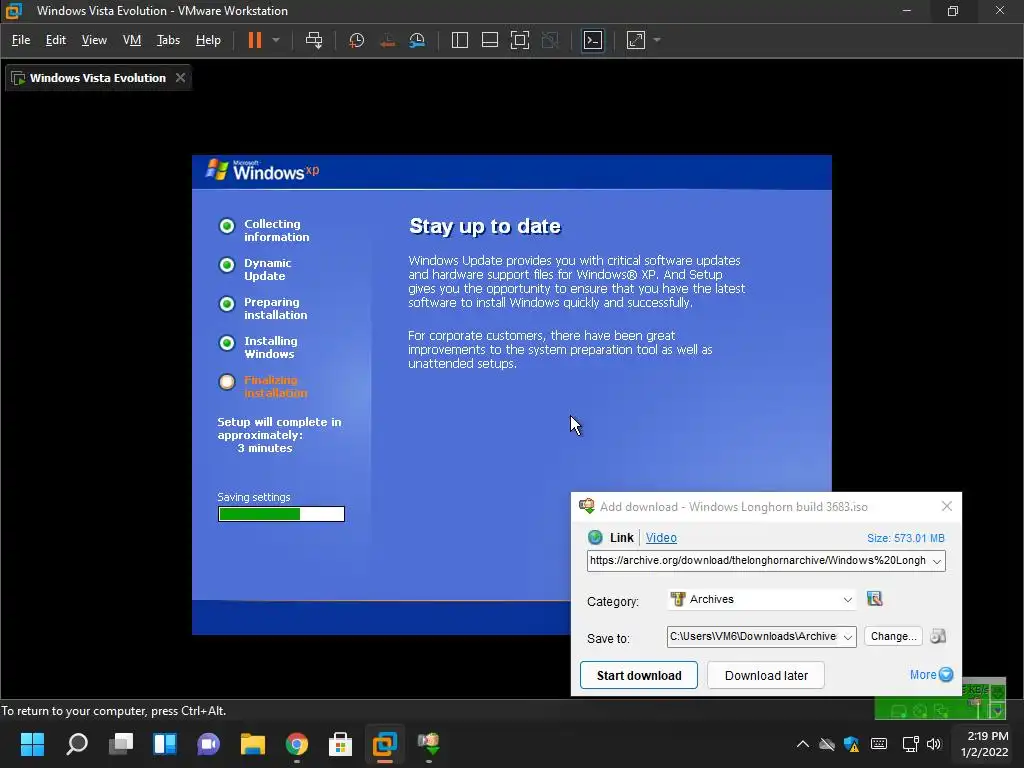Switch to the Video link tab

(x=661, y=537)
